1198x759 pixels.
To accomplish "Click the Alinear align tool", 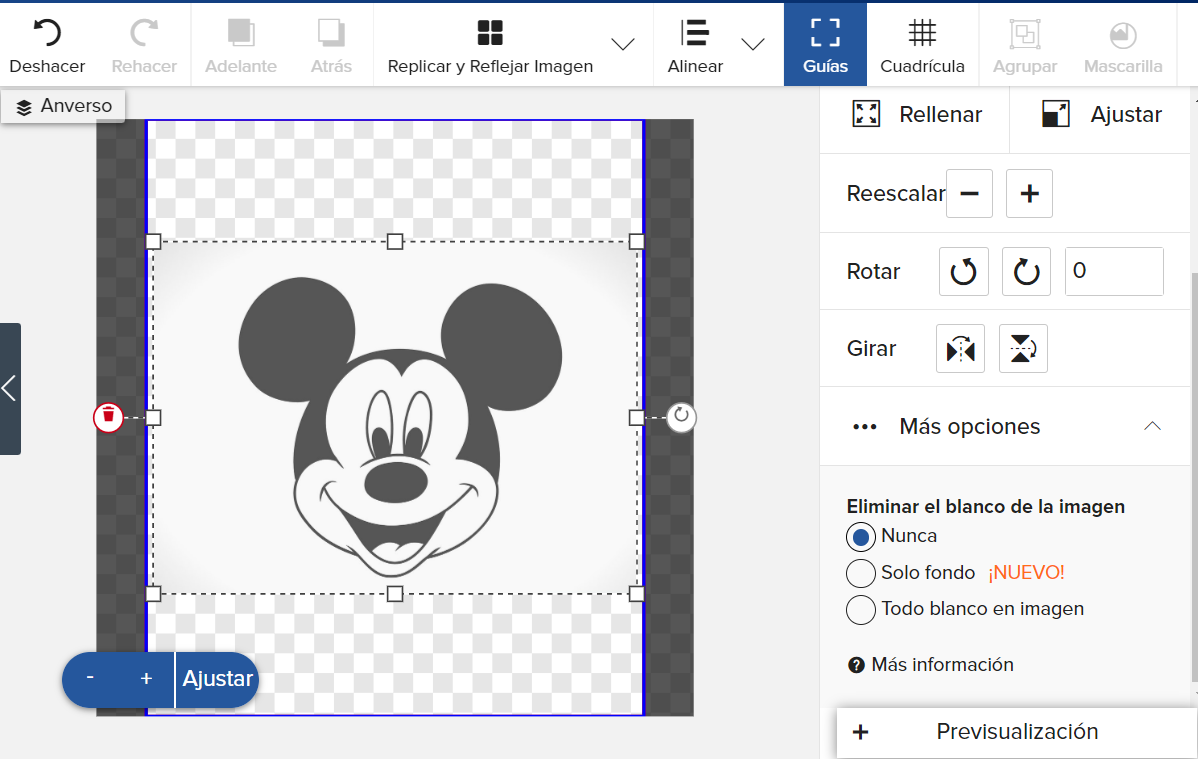I will [x=695, y=45].
